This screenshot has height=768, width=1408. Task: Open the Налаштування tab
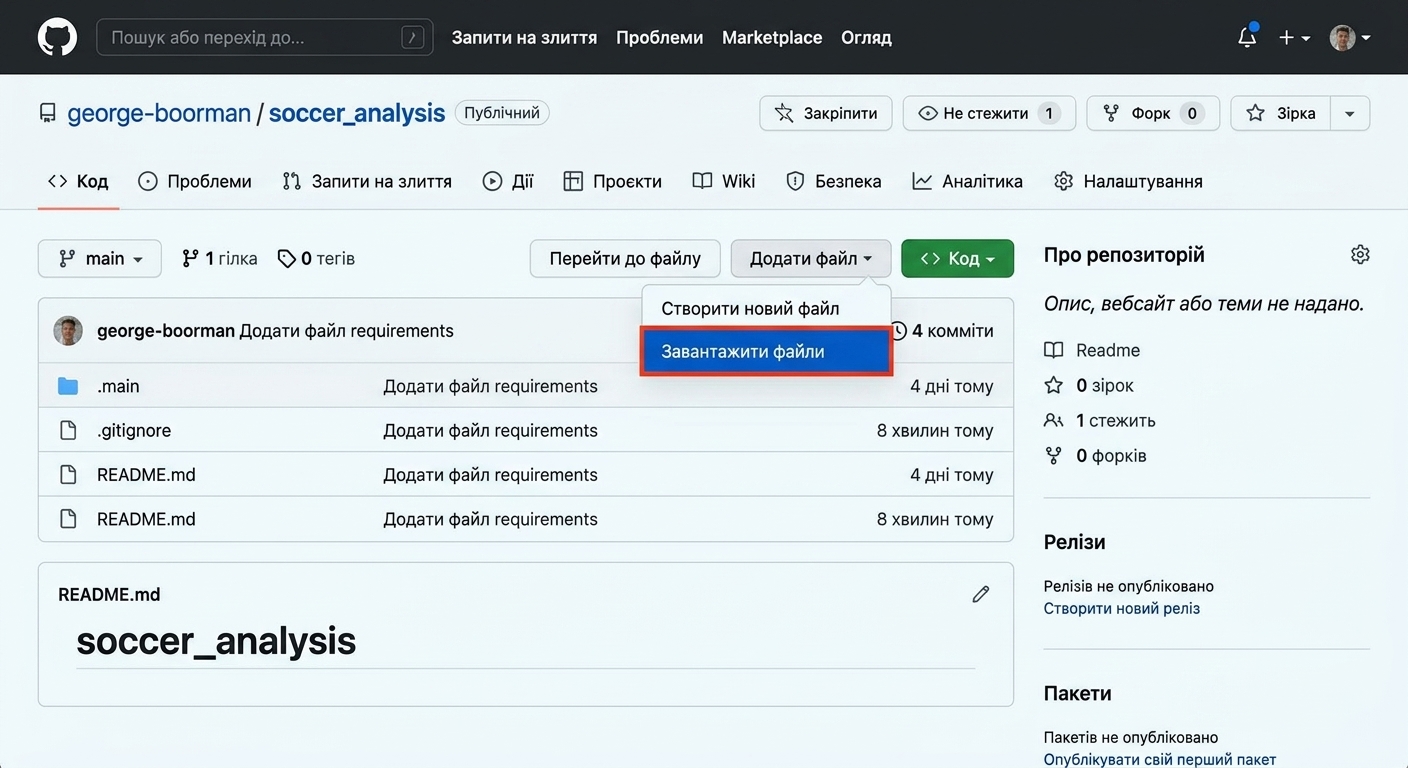click(x=1129, y=181)
